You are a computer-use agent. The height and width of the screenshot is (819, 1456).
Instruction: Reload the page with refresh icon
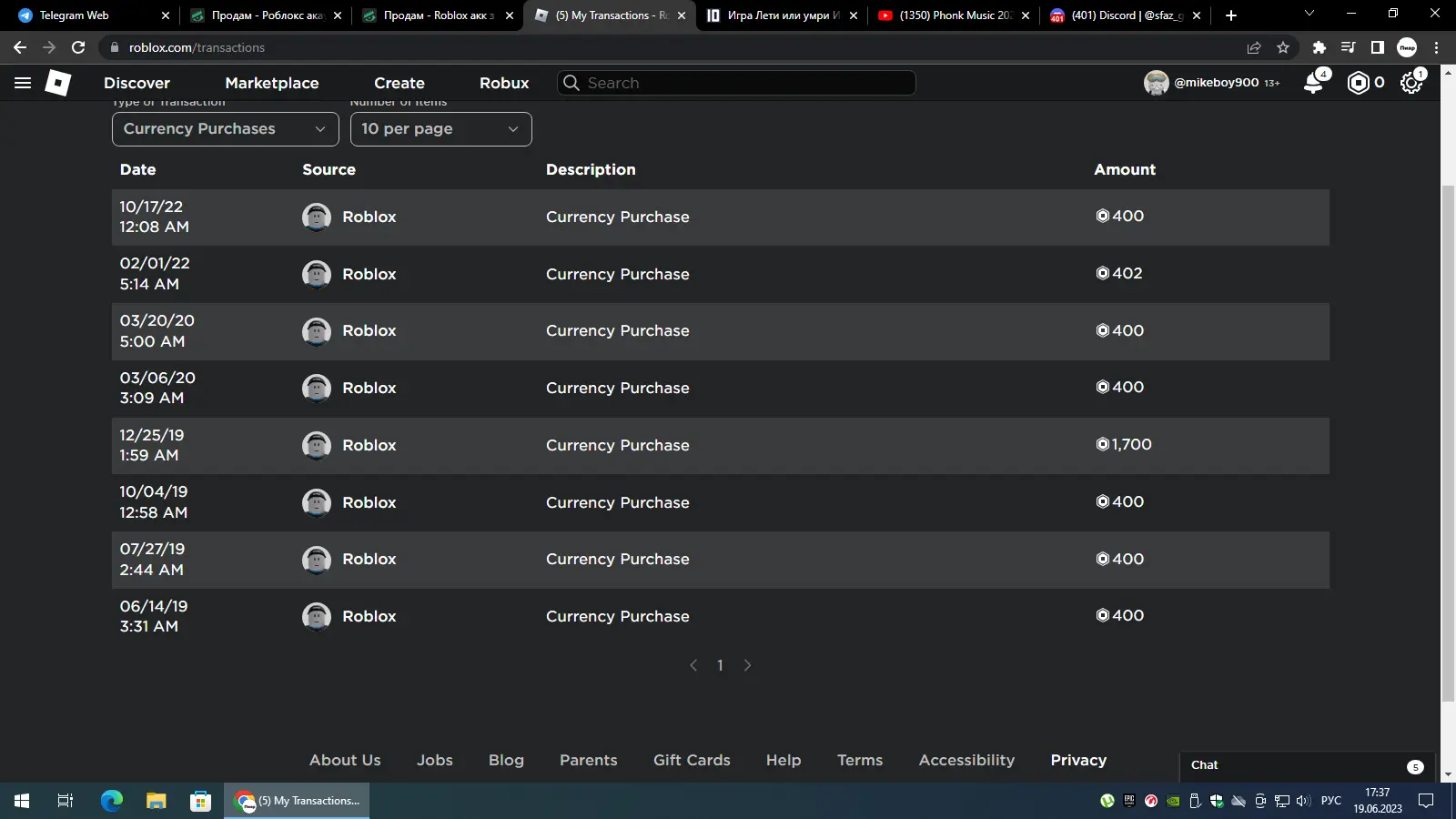pos(78,47)
